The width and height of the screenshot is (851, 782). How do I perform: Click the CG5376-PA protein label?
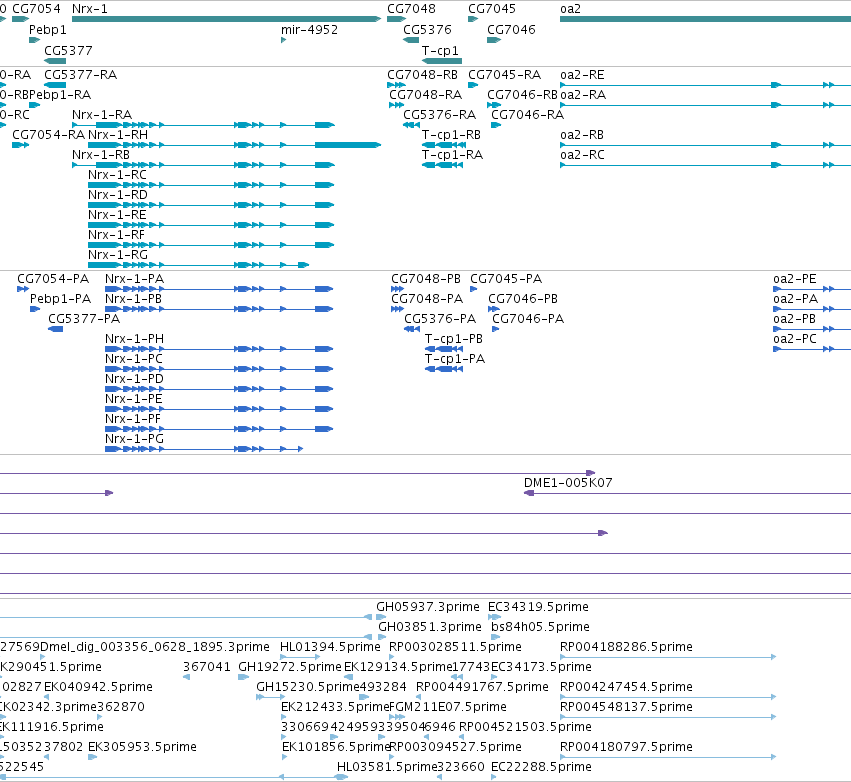pyautogui.click(x=440, y=319)
